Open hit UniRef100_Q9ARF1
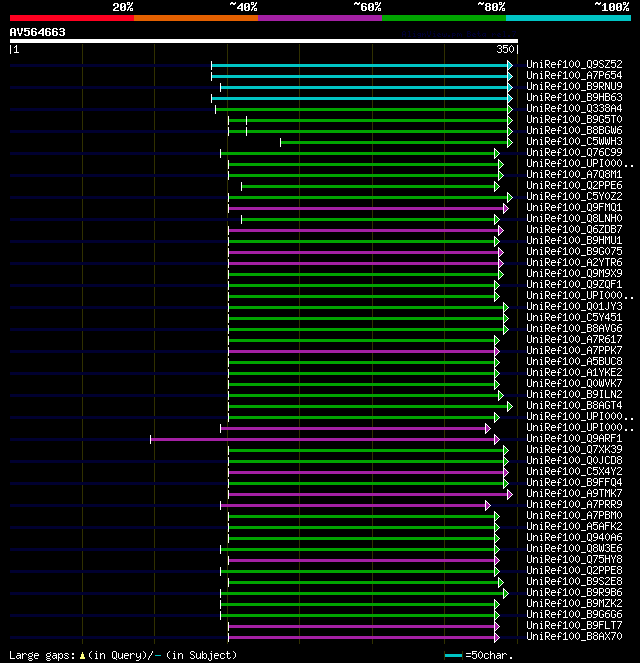The image size is (640, 663). click(574, 438)
